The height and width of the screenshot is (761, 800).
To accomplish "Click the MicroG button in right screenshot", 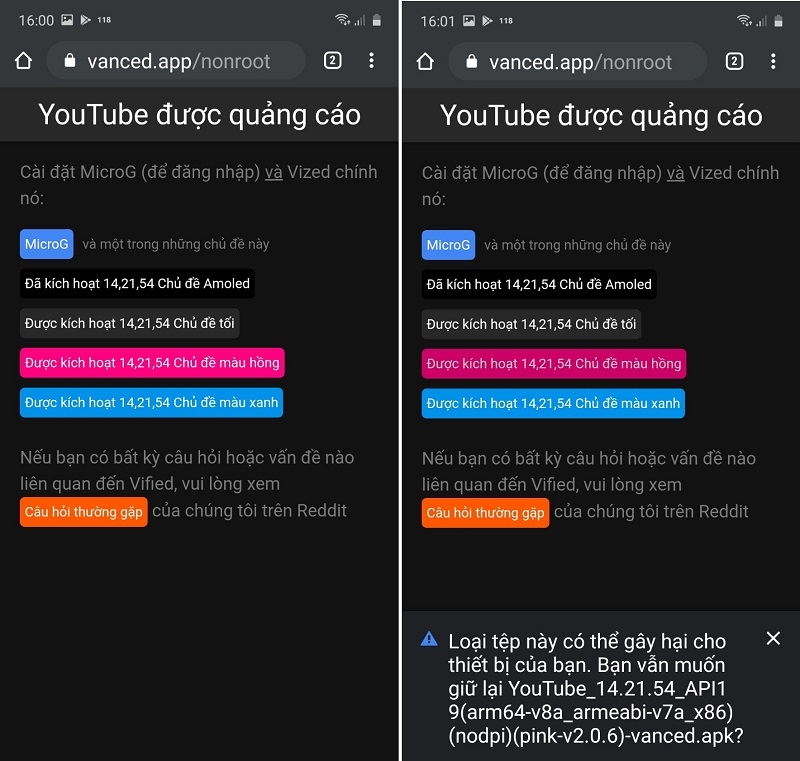I will click(448, 245).
